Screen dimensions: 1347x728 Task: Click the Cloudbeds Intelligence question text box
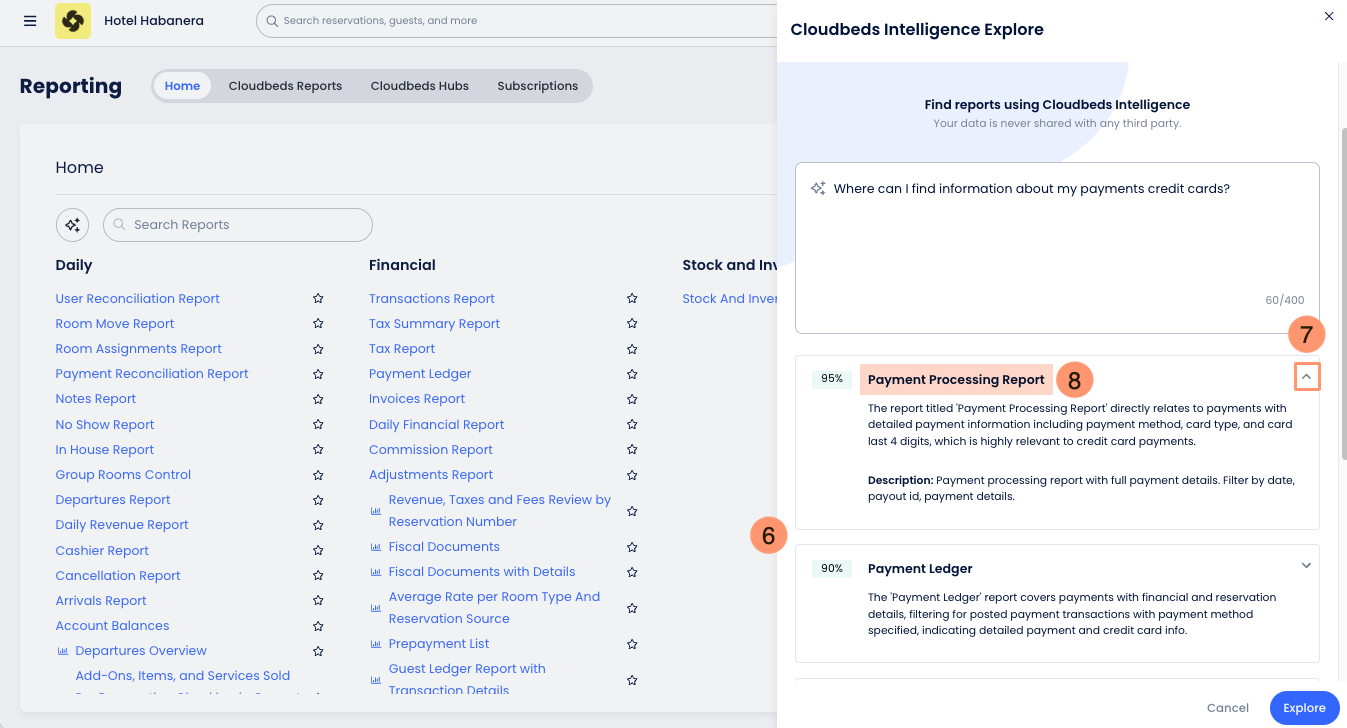pyautogui.click(x=1057, y=248)
